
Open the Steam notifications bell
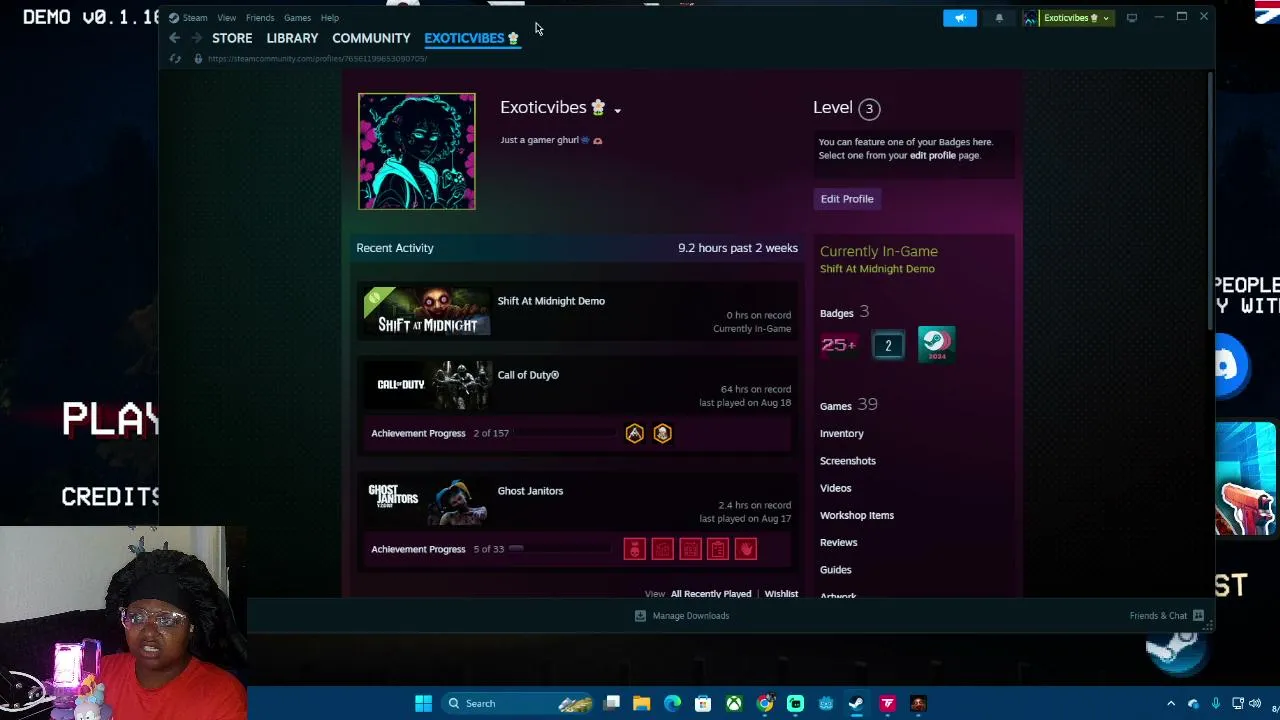(x=999, y=18)
